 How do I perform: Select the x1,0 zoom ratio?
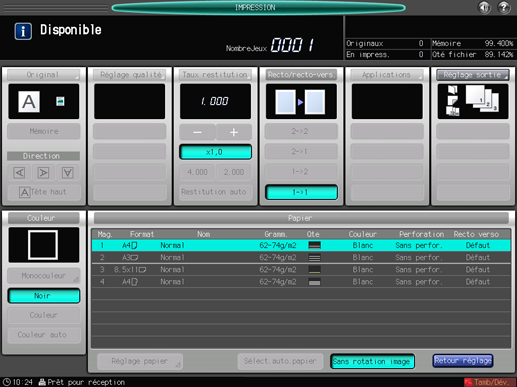(215, 152)
